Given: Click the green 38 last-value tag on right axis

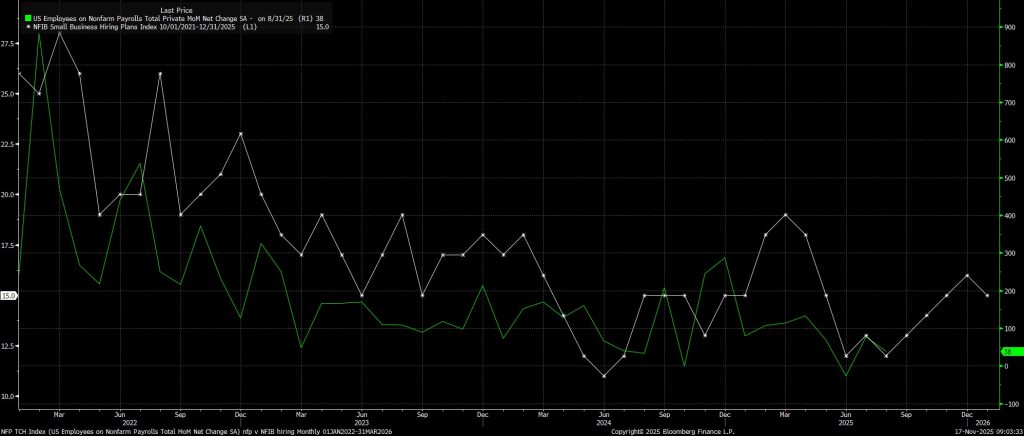Looking at the screenshot, I should (x=1008, y=351).
